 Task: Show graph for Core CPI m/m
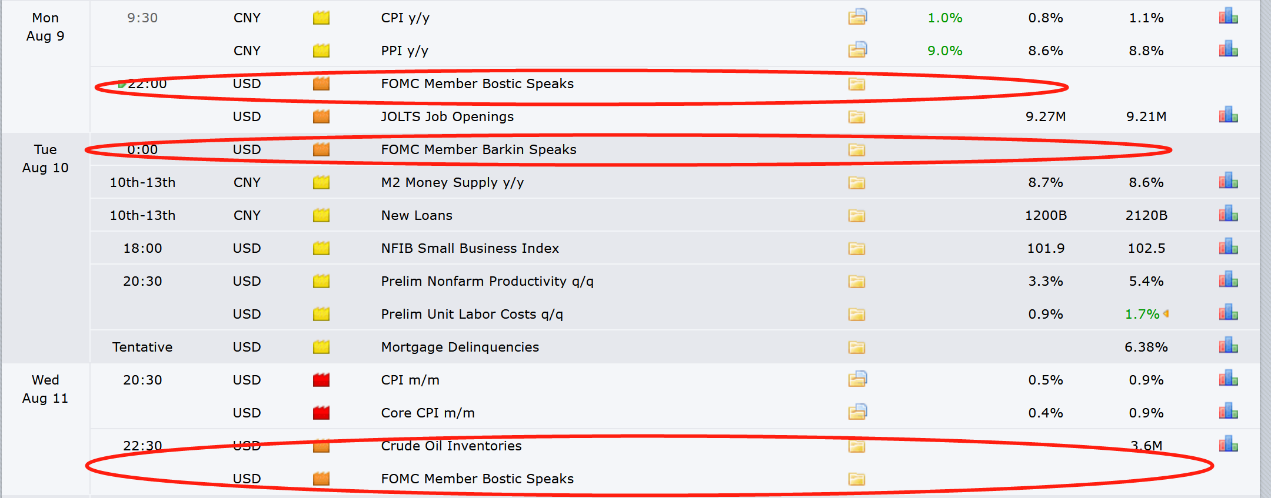(x=1228, y=412)
